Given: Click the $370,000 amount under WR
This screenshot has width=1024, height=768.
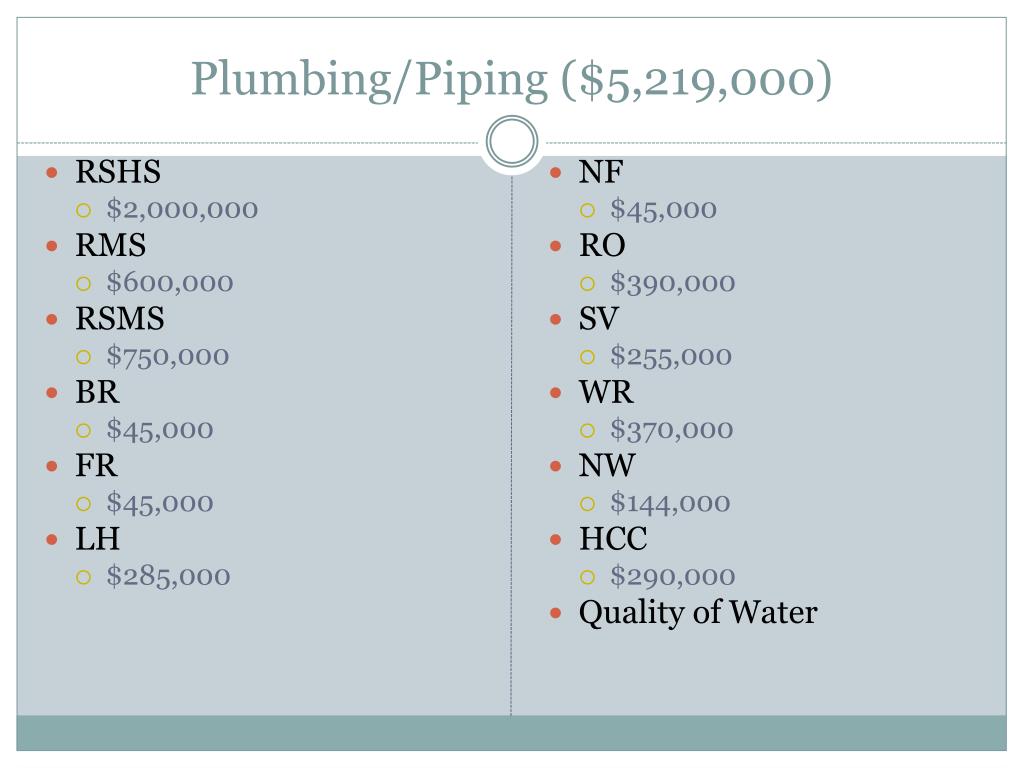Looking at the screenshot, I should tap(672, 430).
